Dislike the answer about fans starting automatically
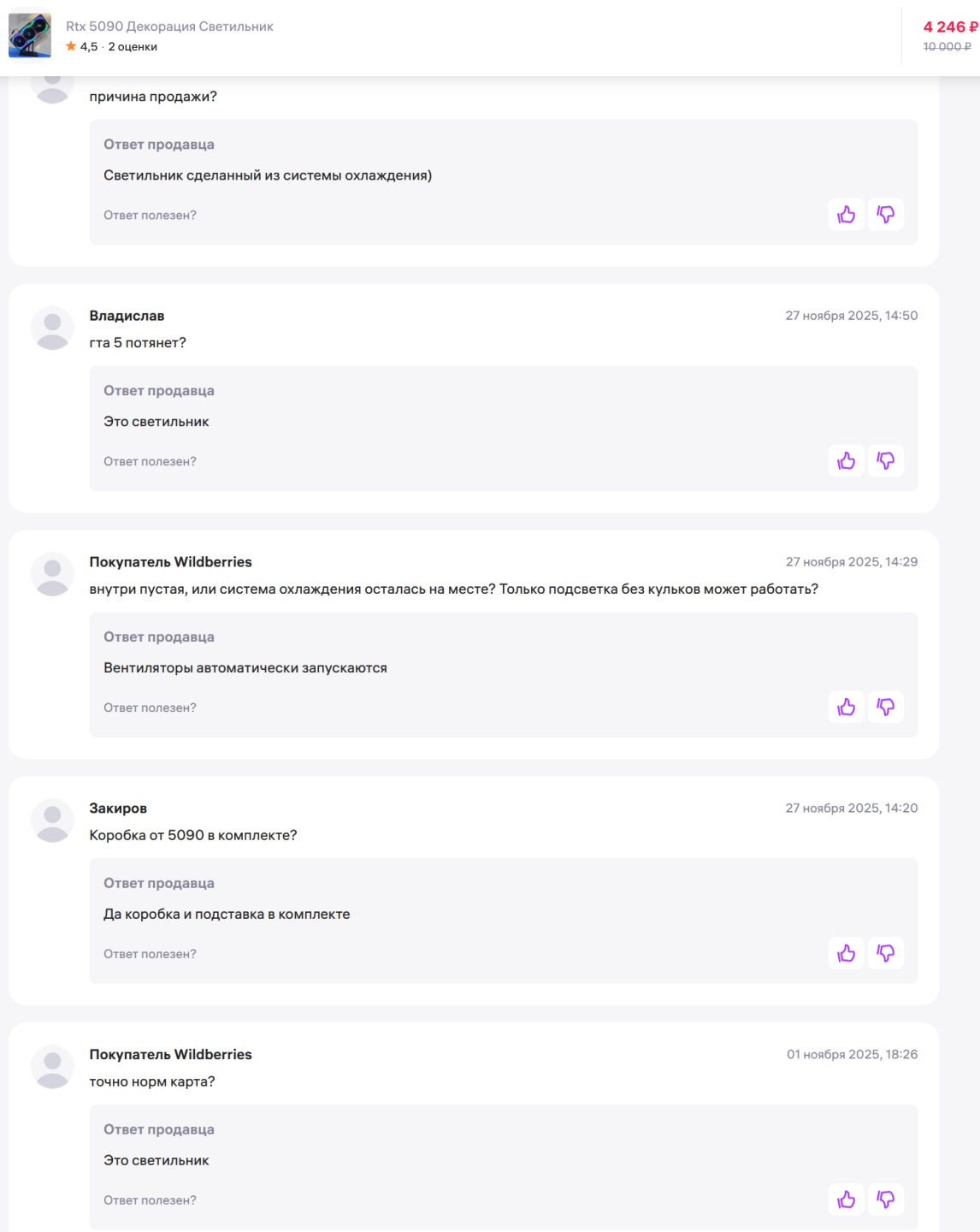 point(886,708)
